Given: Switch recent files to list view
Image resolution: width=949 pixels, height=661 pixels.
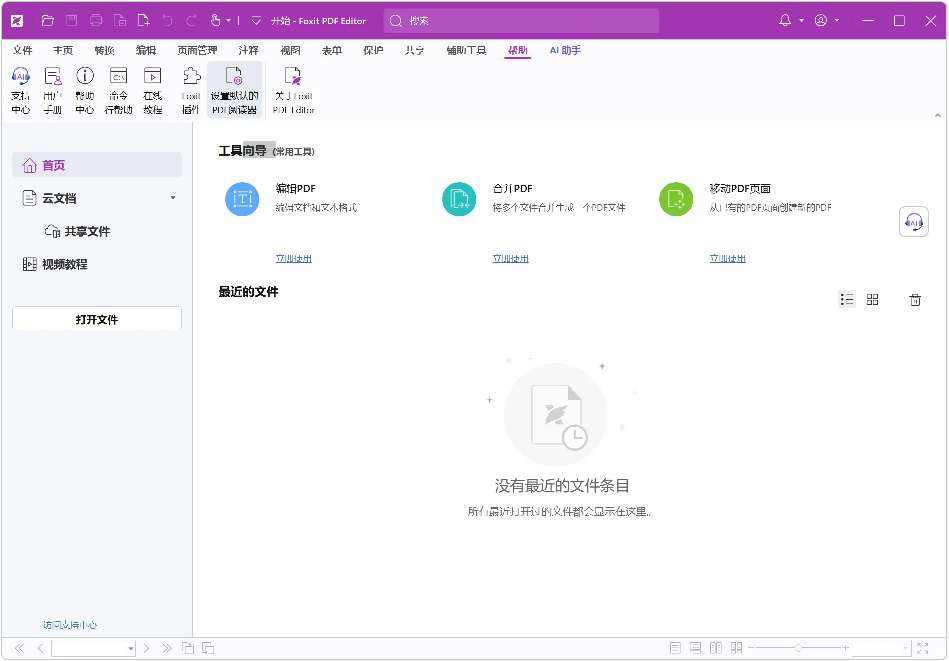Looking at the screenshot, I should pos(847,300).
